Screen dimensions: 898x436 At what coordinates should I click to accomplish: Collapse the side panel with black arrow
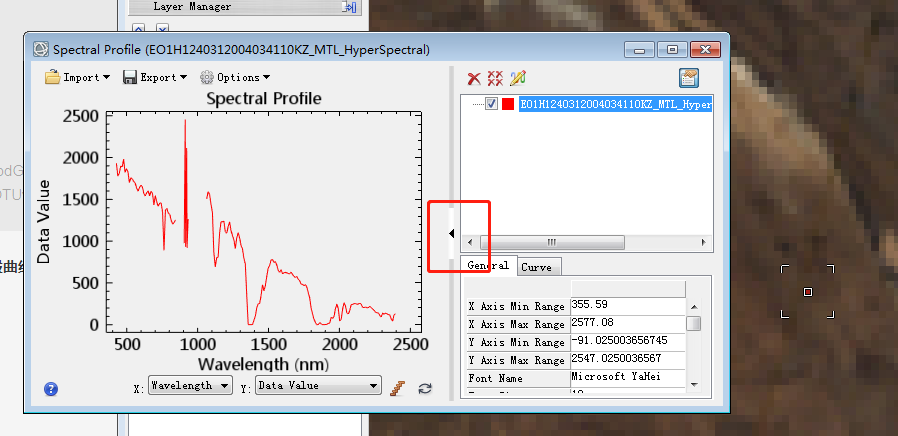click(x=451, y=233)
